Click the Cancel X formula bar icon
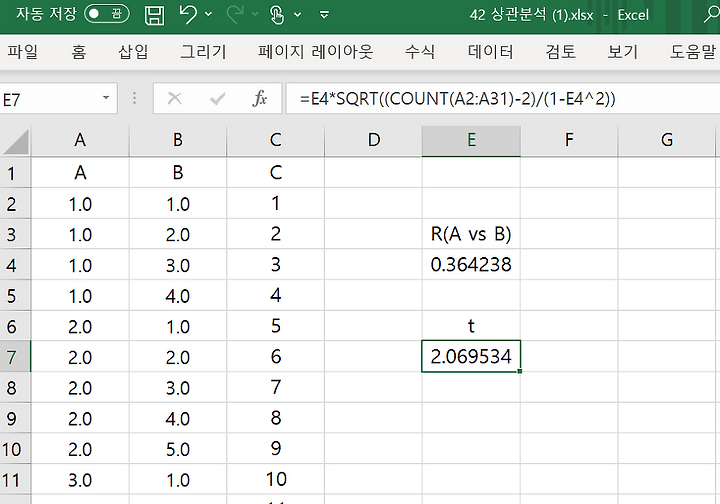Image resolution: width=720 pixels, height=504 pixels. pos(174,98)
